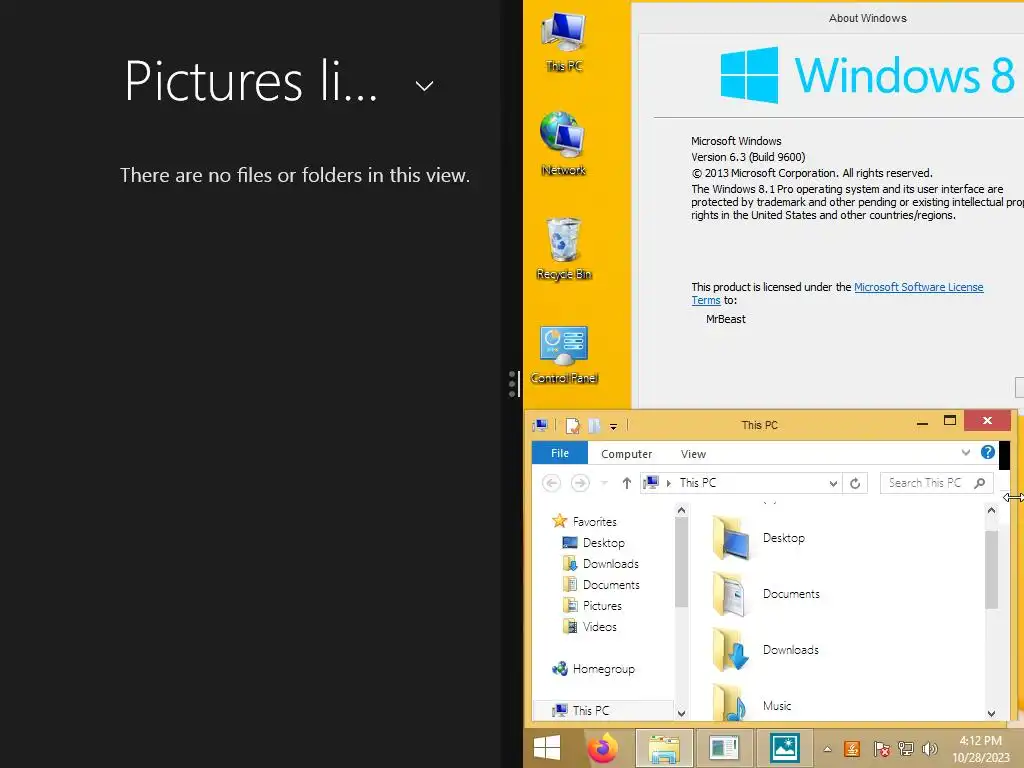Close the This PC window
The width and height of the screenshot is (1024, 768).
click(987, 421)
